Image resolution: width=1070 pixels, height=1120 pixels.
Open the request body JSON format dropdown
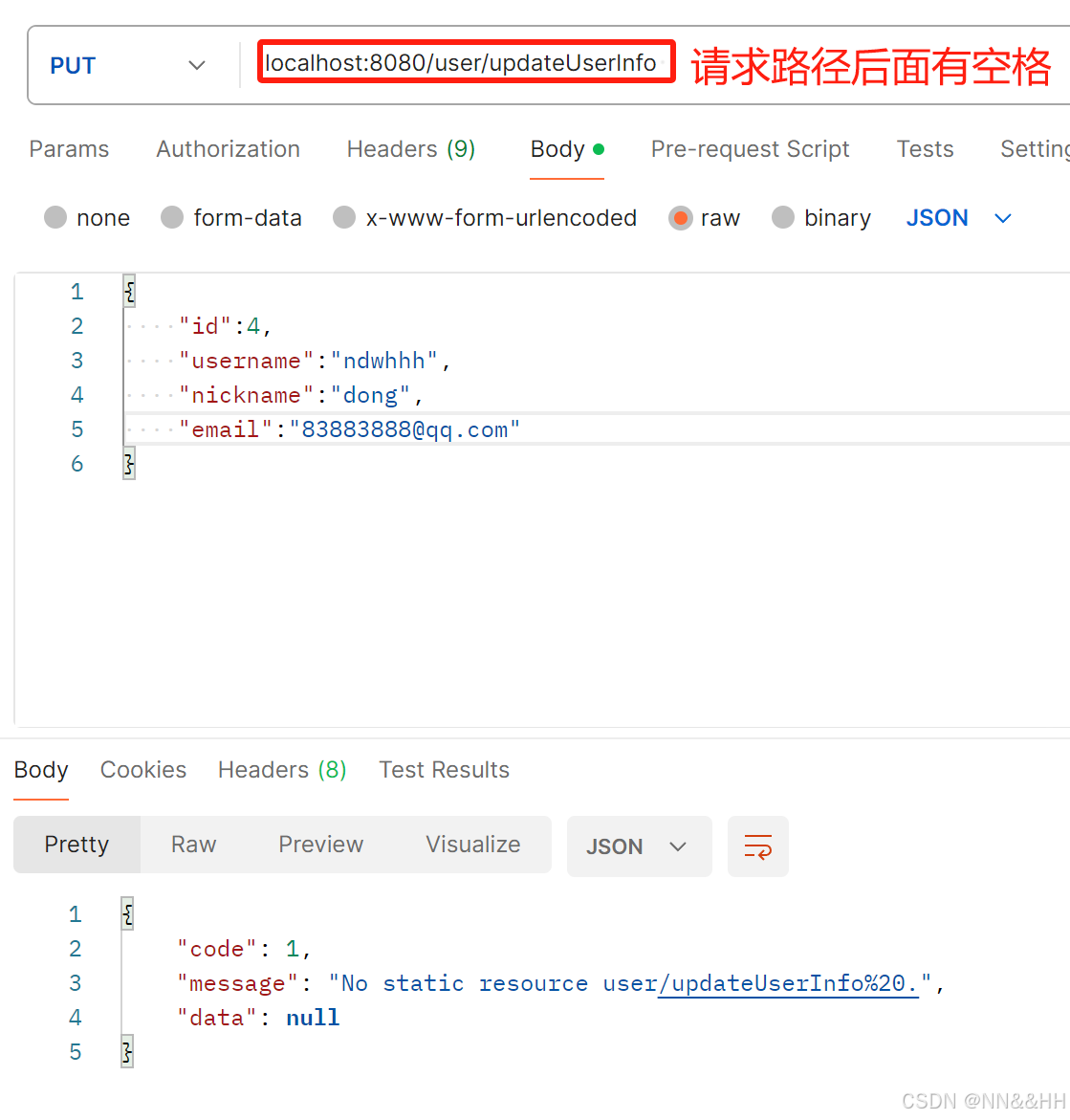(959, 217)
